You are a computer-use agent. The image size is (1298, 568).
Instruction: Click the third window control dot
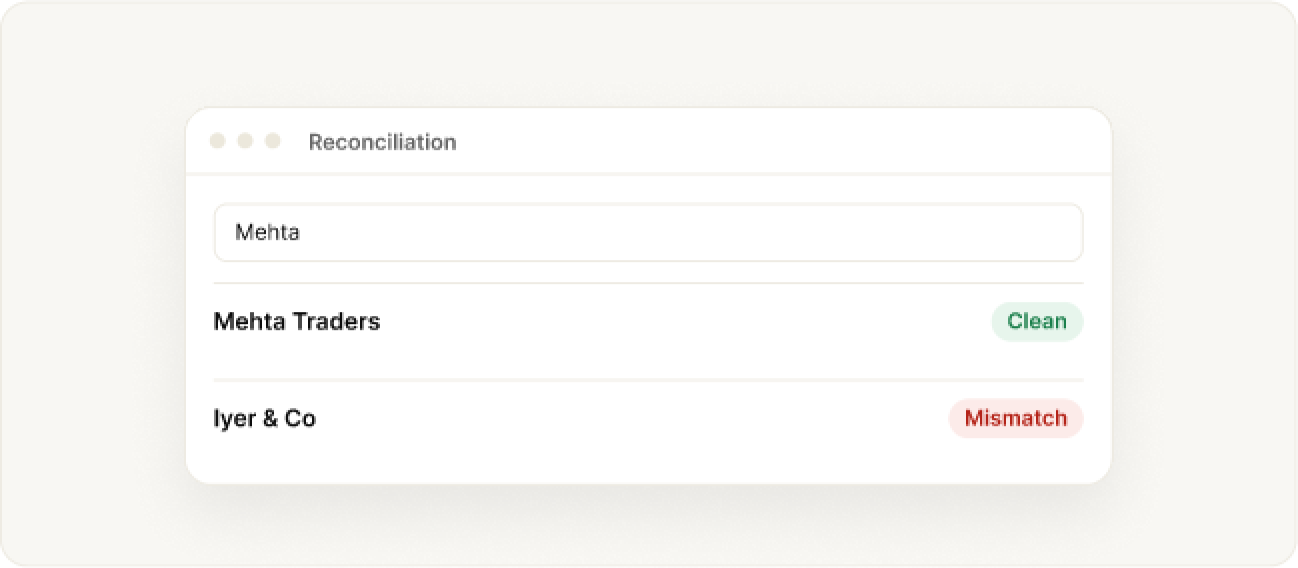(272, 141)
